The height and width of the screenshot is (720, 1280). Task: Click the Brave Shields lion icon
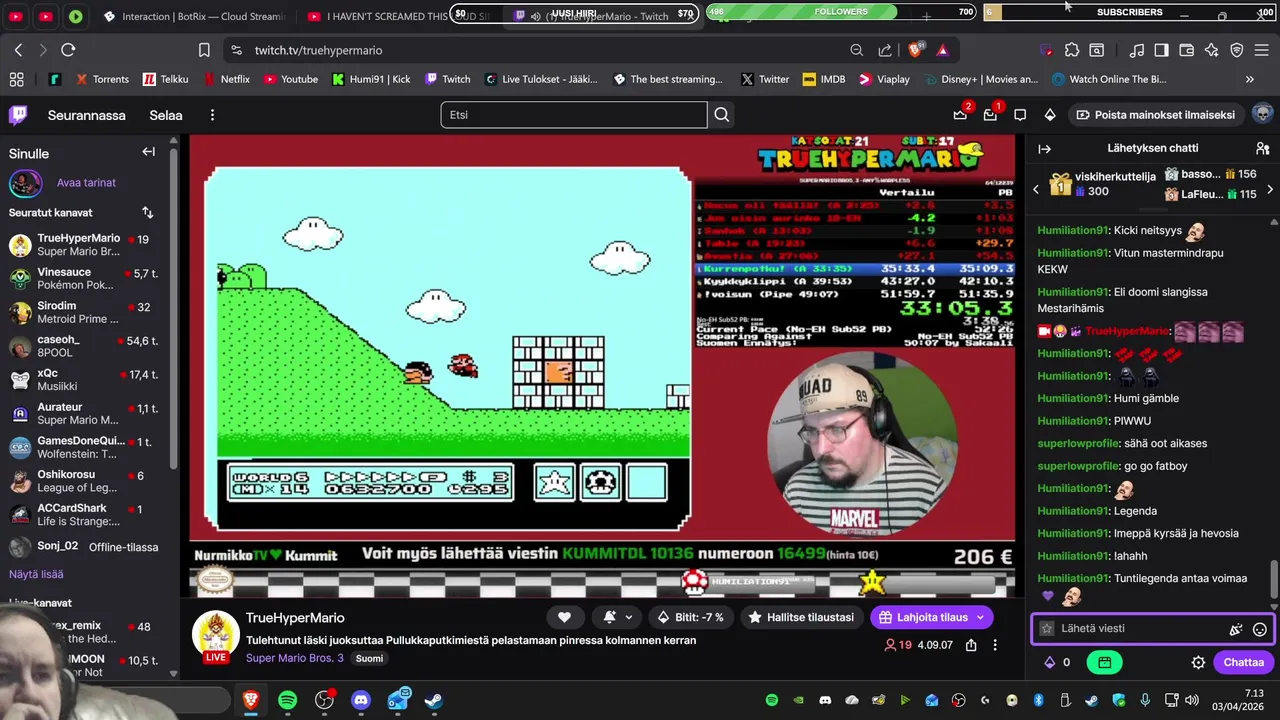pyautogui.click(x=915, y=50)
